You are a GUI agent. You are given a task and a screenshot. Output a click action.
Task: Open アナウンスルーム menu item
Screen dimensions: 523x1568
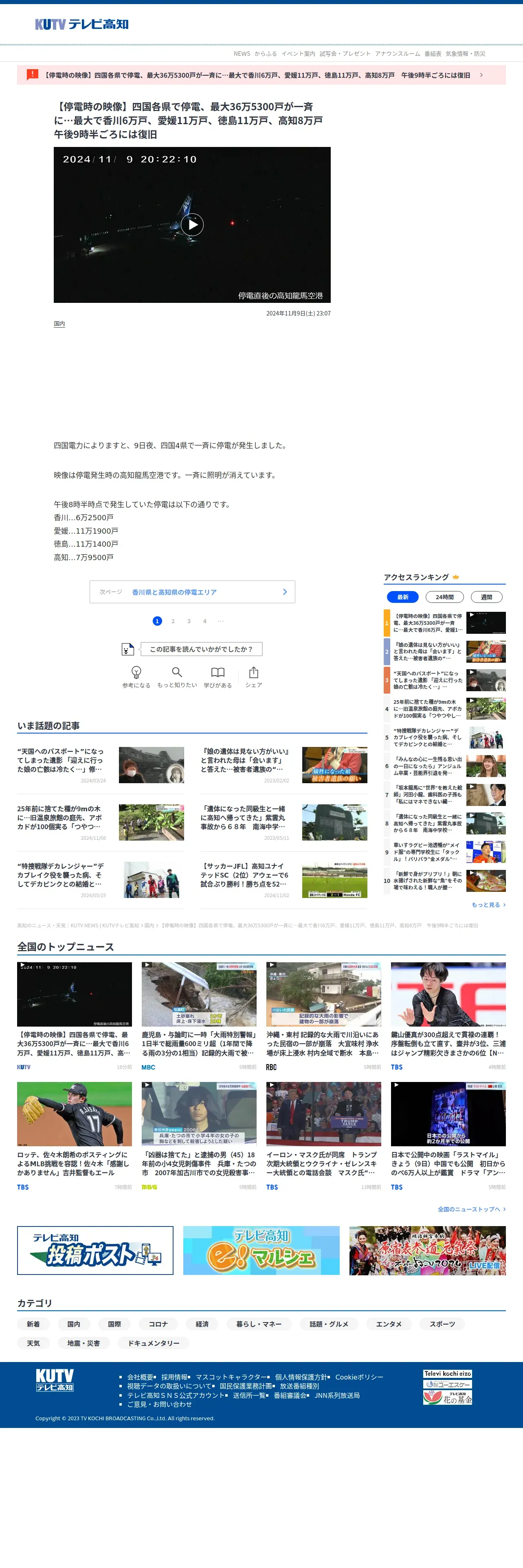(398, 54)
